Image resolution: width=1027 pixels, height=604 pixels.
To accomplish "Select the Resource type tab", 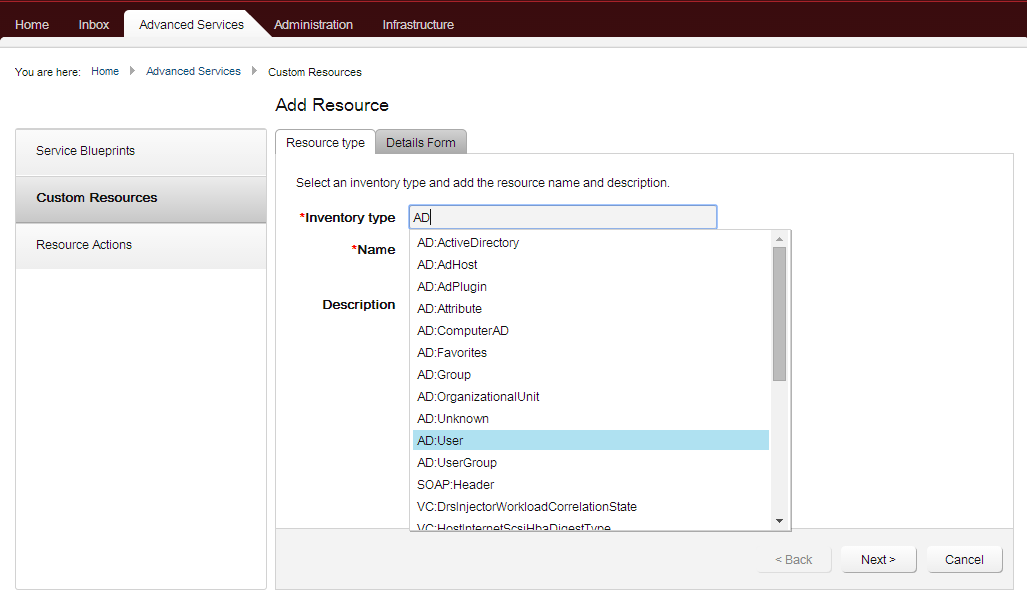I will [x=324, y=142].
